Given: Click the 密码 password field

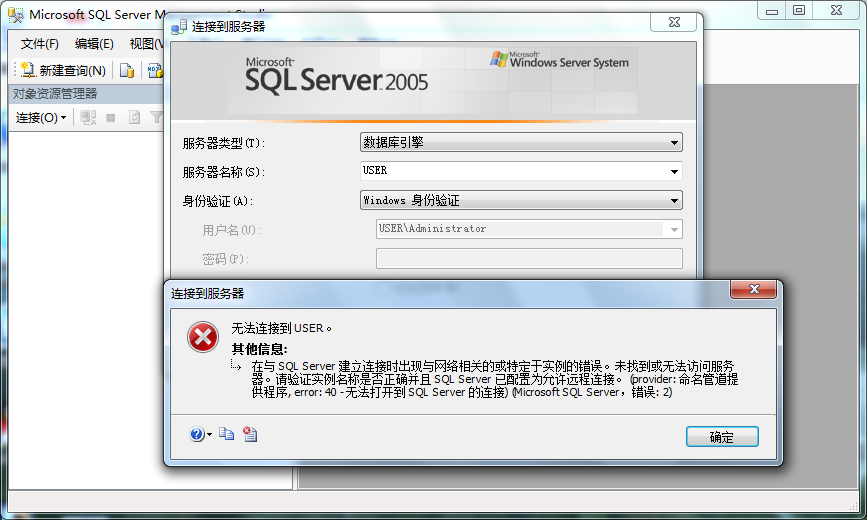Looking at the screenshot, I should 529,258.
